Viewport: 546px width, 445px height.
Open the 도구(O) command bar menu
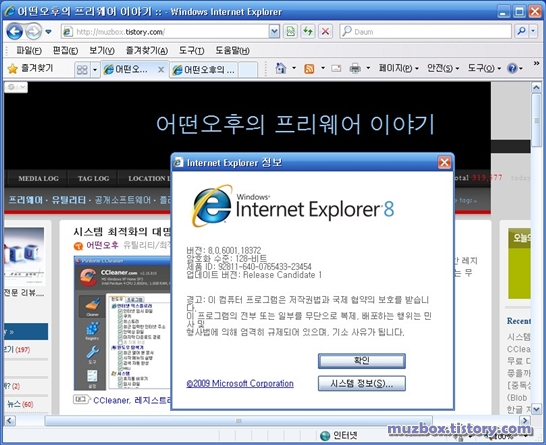coord(484,68)
